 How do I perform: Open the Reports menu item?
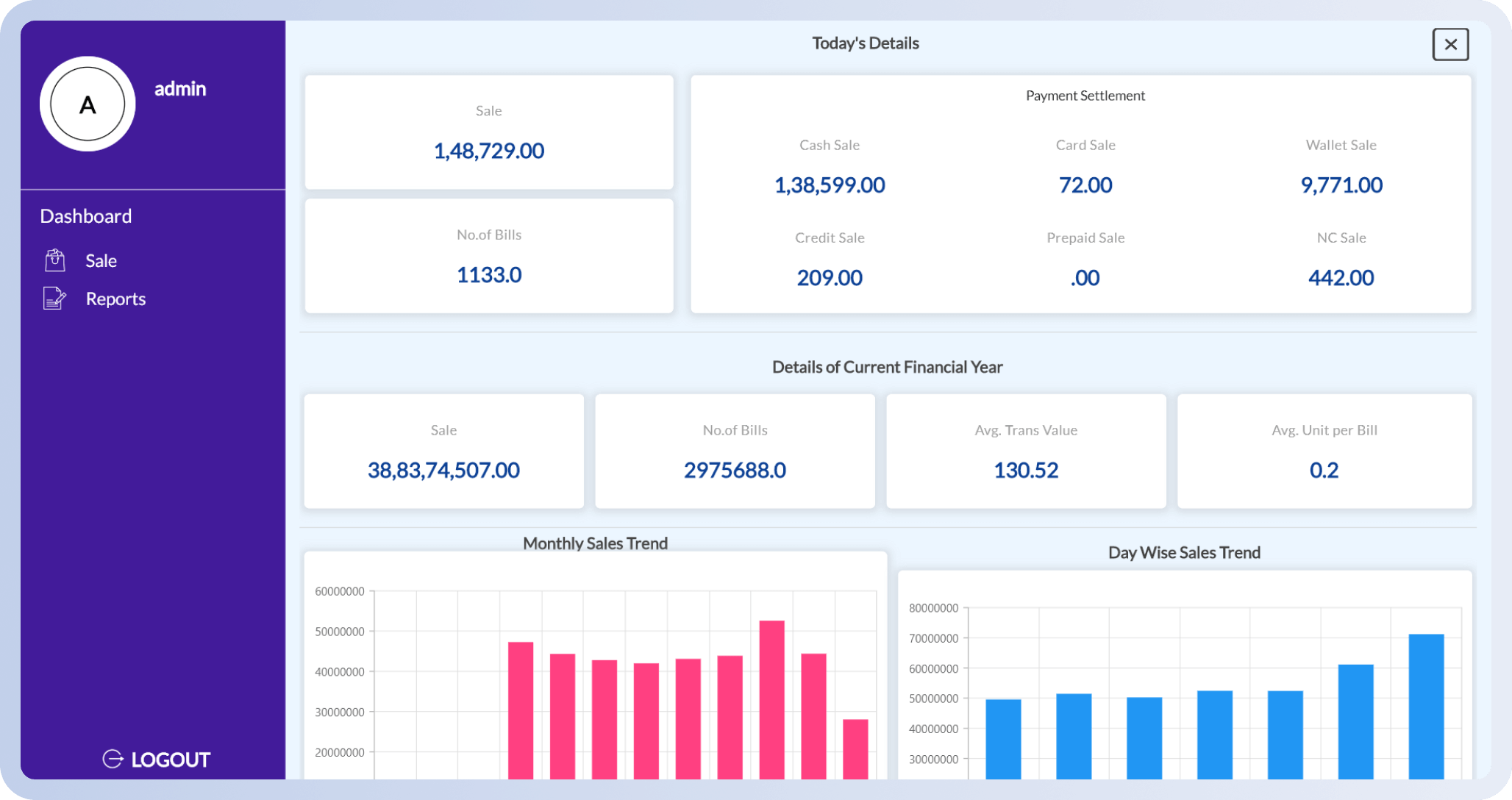pos(115,299)
